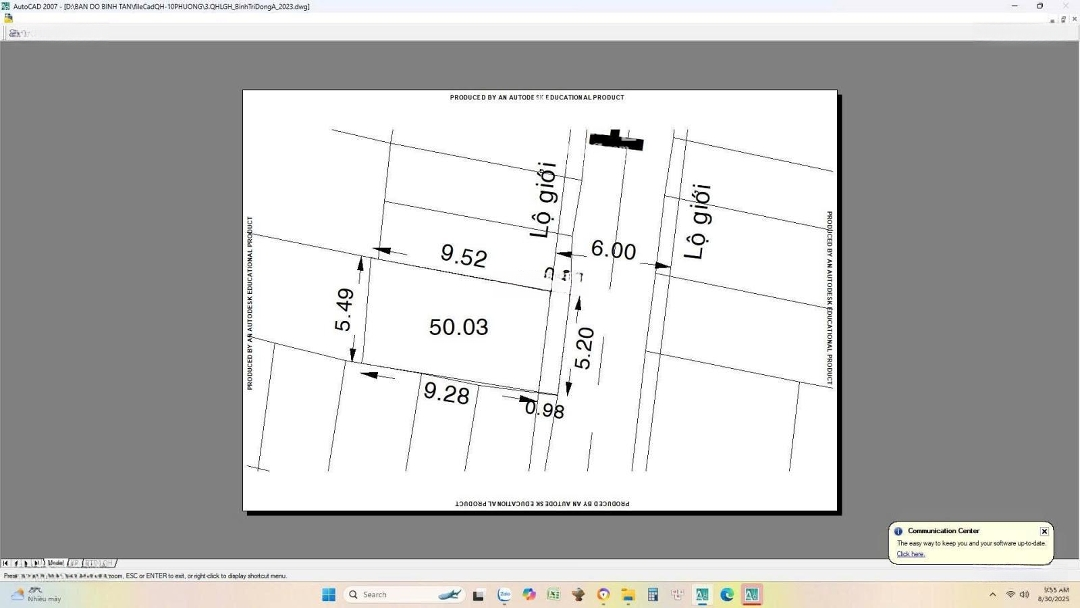The width and height of the screenshot is (1080, 608).
Task: Switch to the active AutoCAD taskbar window
Action: coord(752,595)
